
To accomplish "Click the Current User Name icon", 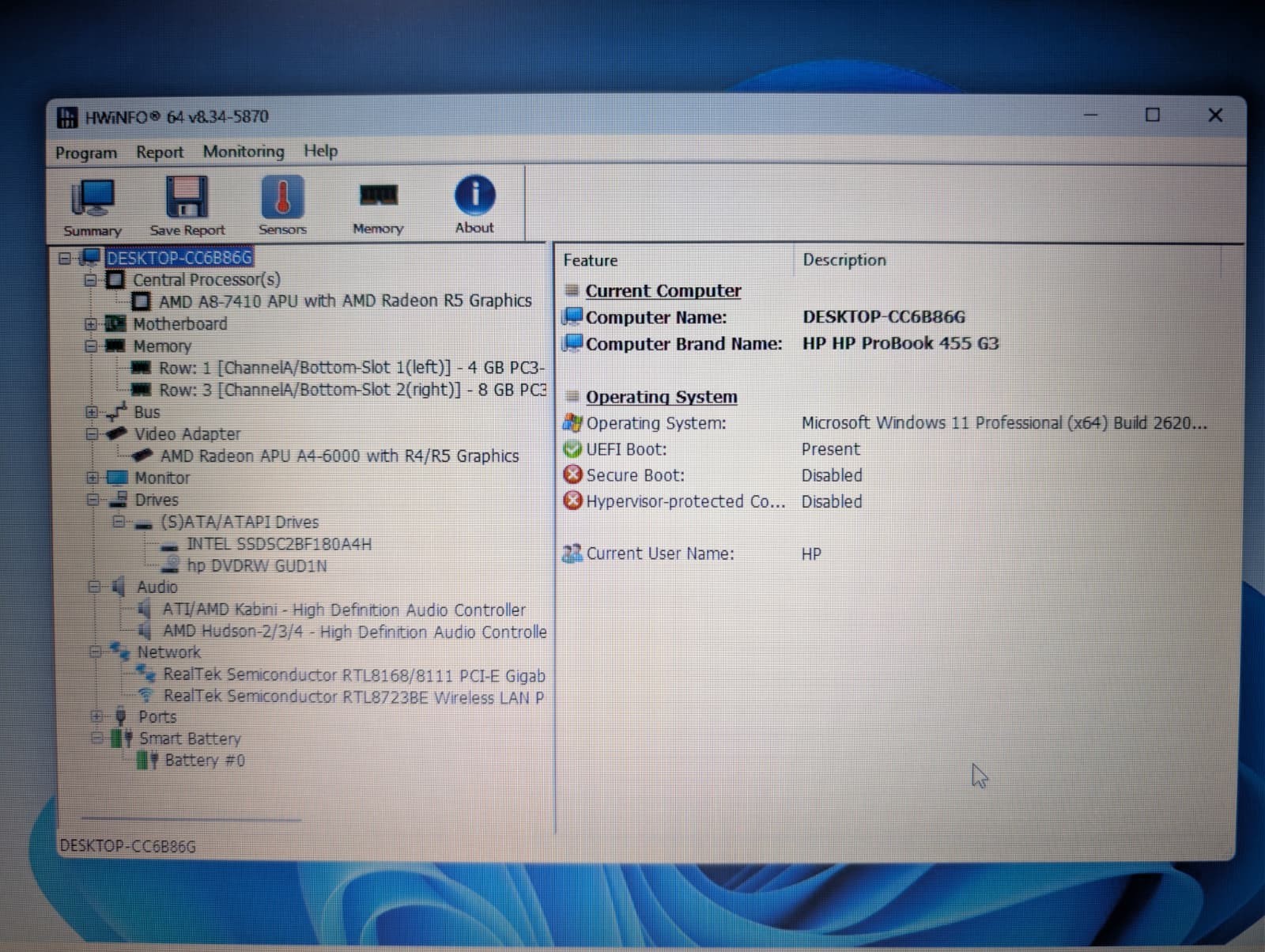I will pos(572,553).
